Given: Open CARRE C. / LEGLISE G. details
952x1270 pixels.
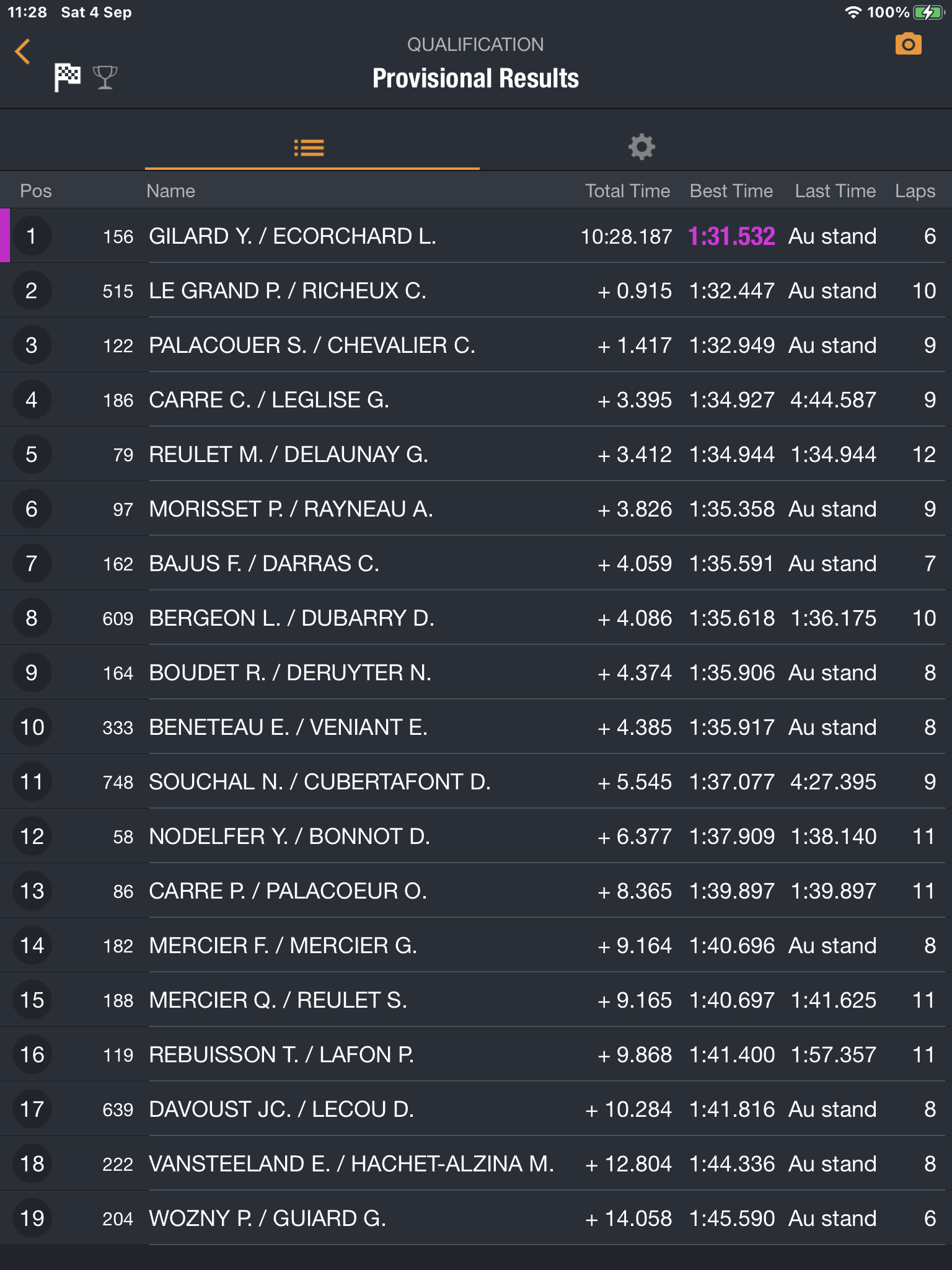Looking at the screenshot, I should pos(476,399).
